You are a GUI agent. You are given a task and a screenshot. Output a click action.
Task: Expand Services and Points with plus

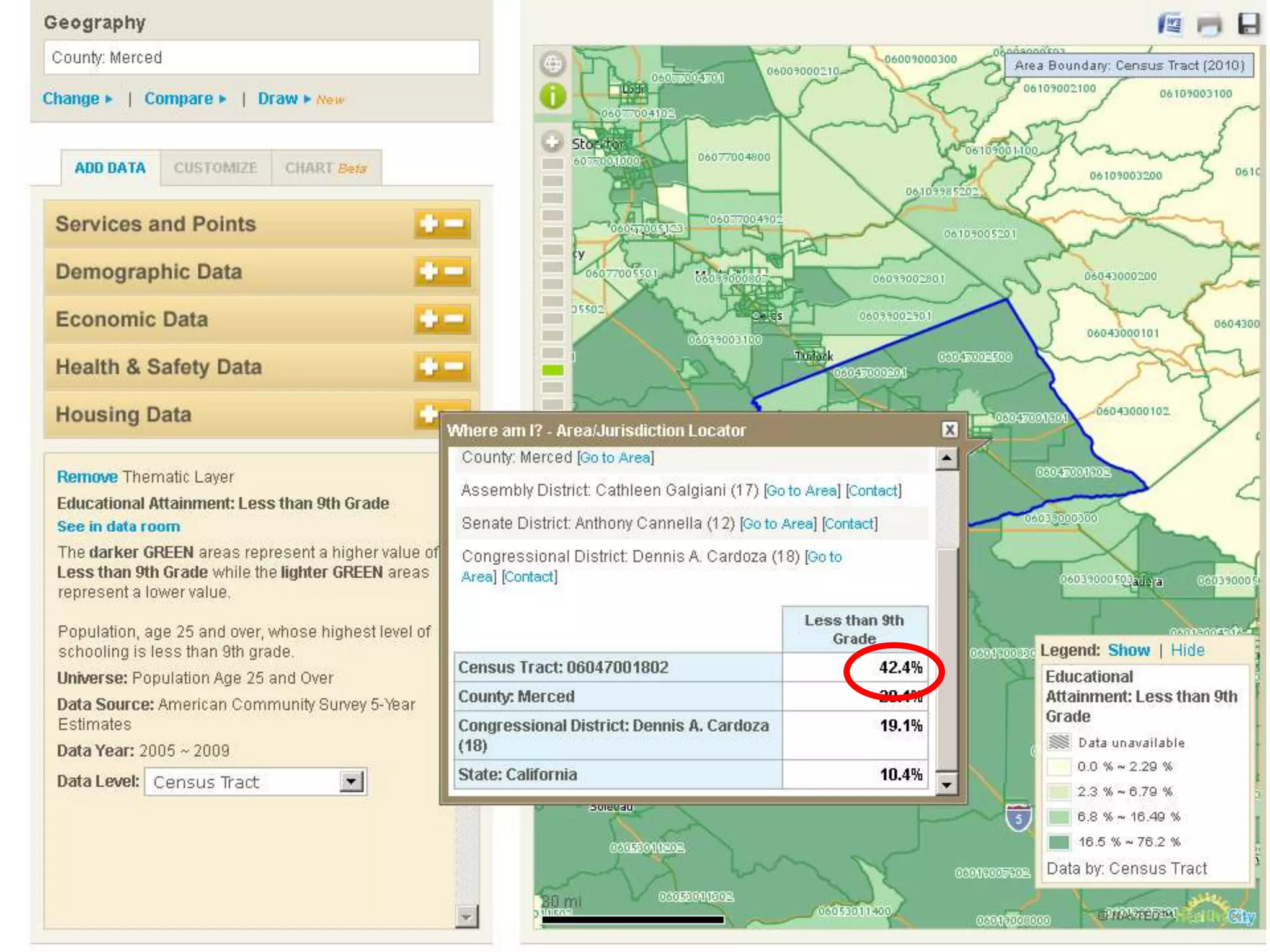pyautogui.click(x=429, y=224)
